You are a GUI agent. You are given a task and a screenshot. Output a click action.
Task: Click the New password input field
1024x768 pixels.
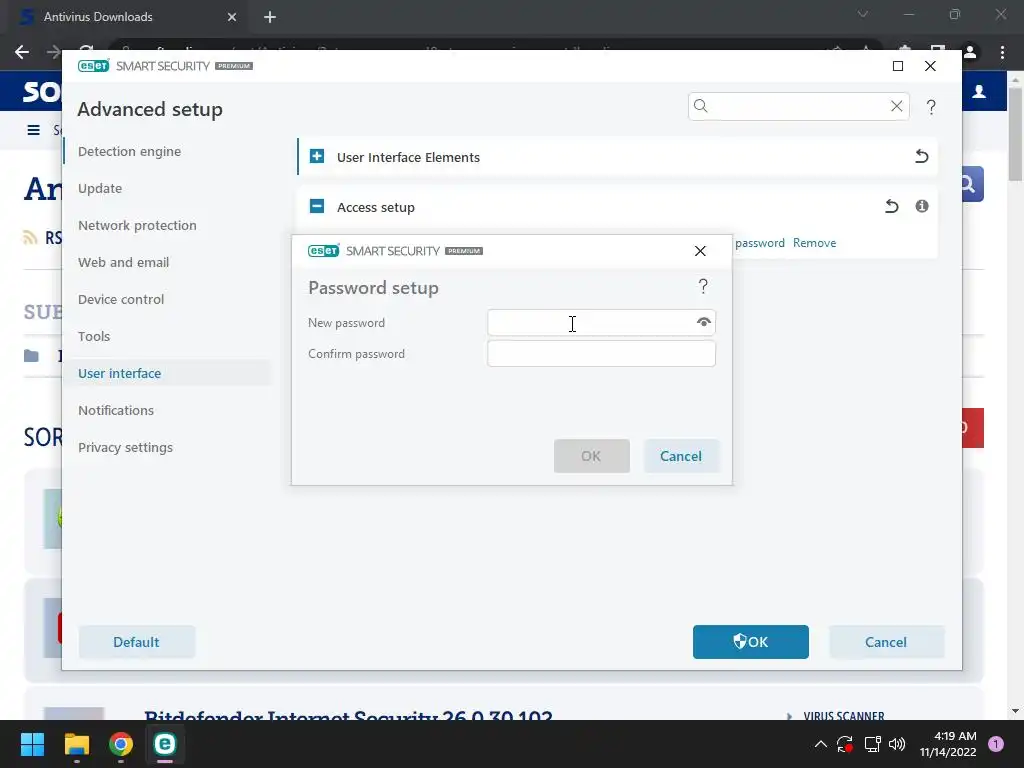(x=601, y=323)
